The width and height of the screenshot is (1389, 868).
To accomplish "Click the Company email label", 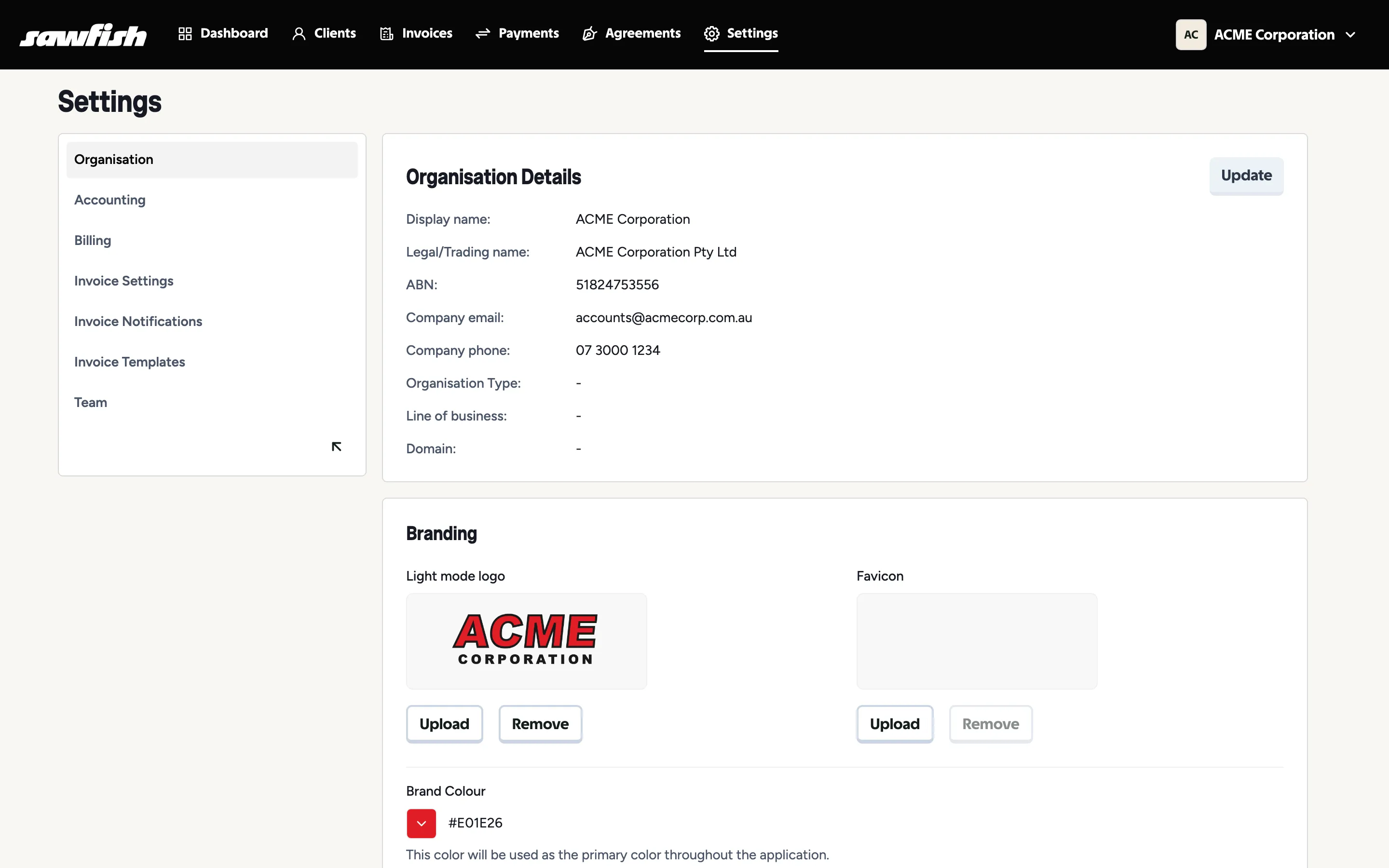I will click(455, 317).
